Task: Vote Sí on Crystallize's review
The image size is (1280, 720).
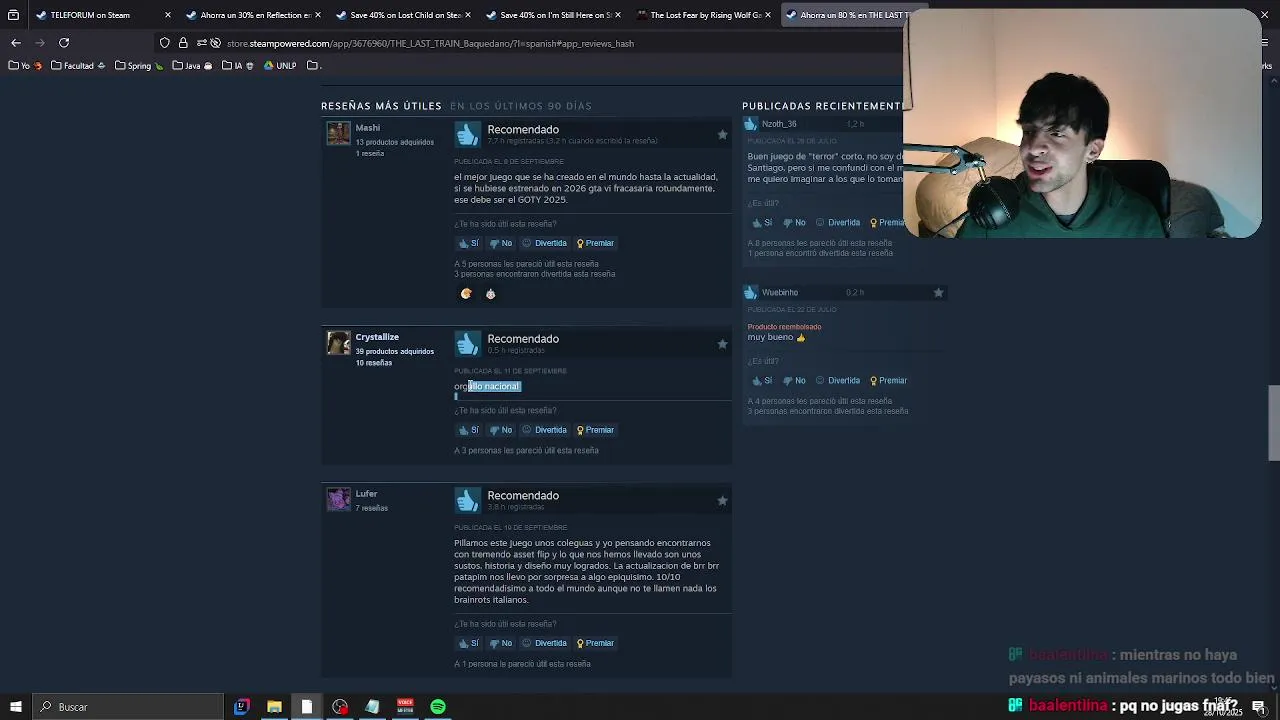Action: pos(468,430)
